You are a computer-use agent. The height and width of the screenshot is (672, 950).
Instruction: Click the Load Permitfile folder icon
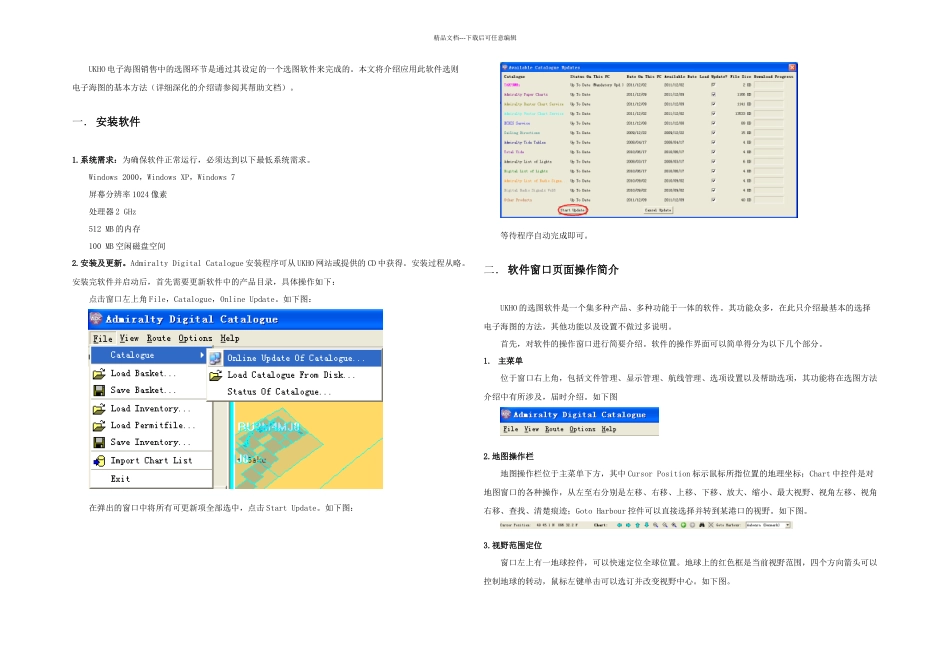pos(99,425)
